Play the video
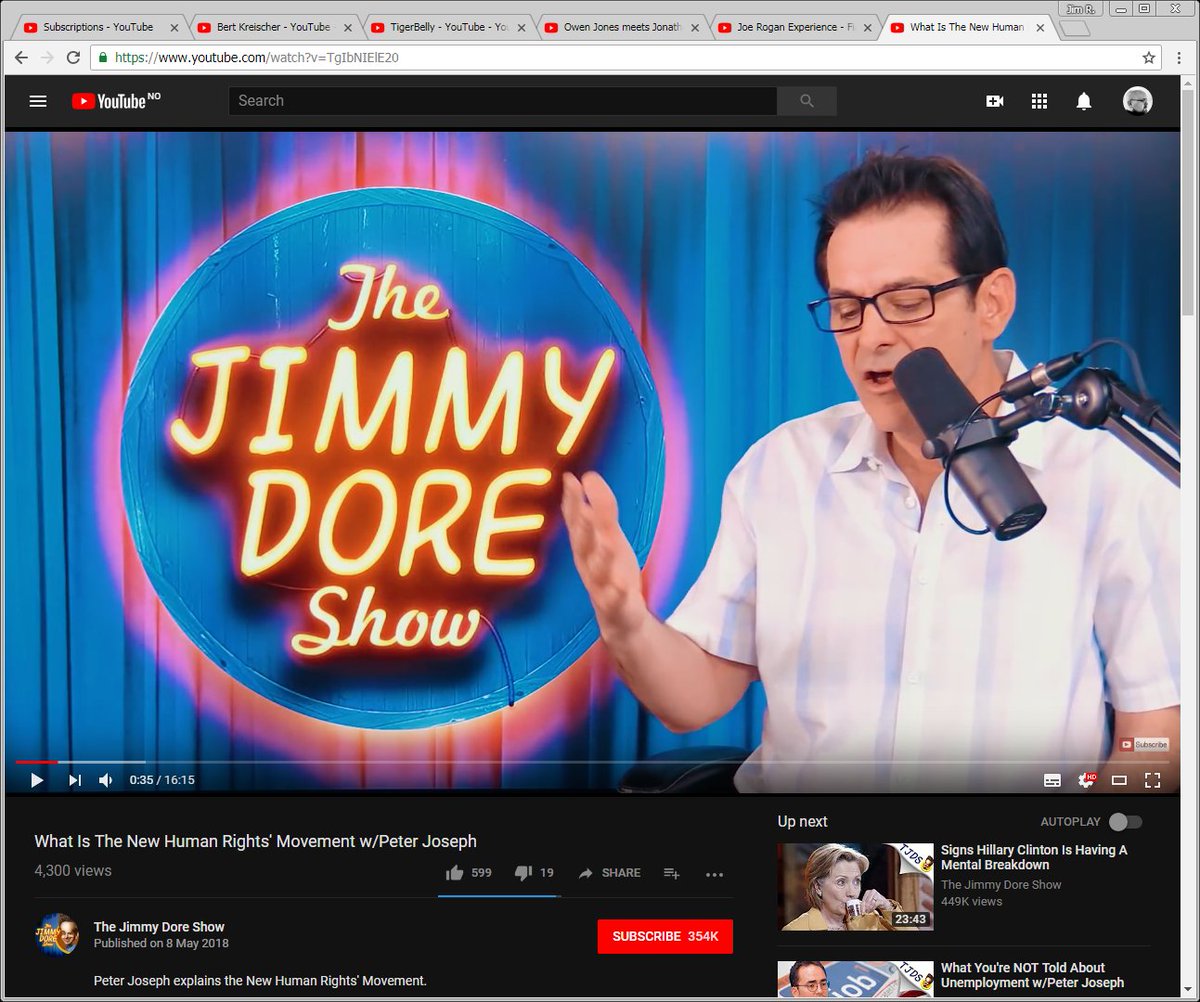 click(37, 780)
